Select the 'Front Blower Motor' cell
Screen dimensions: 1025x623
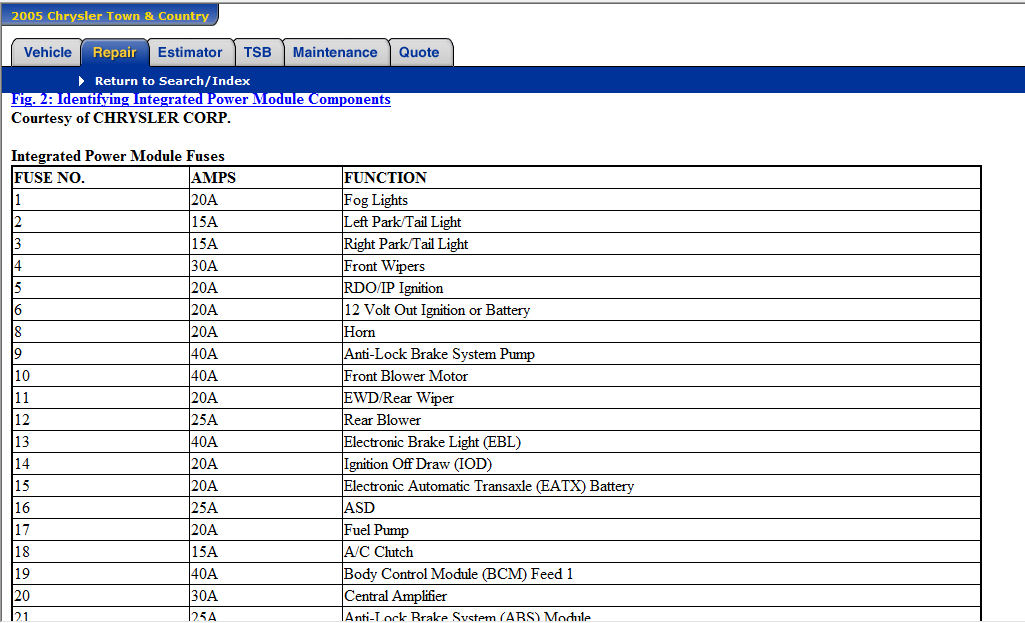coord(661,376)
